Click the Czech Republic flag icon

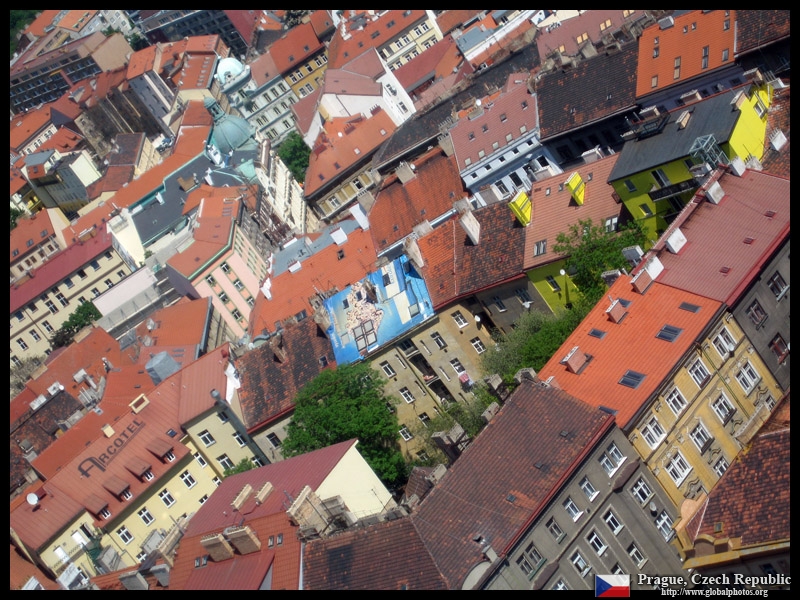(612, 585)
